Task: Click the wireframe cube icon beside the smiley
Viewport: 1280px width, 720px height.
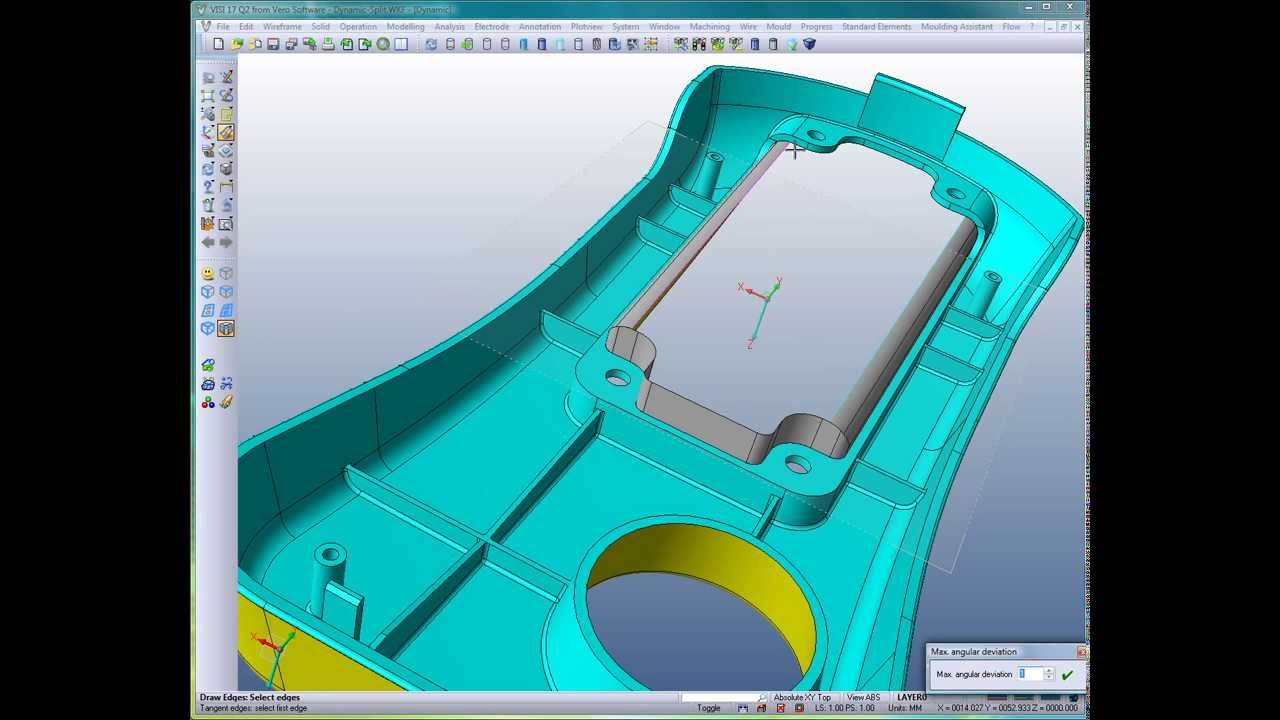Action: point(226,273)
